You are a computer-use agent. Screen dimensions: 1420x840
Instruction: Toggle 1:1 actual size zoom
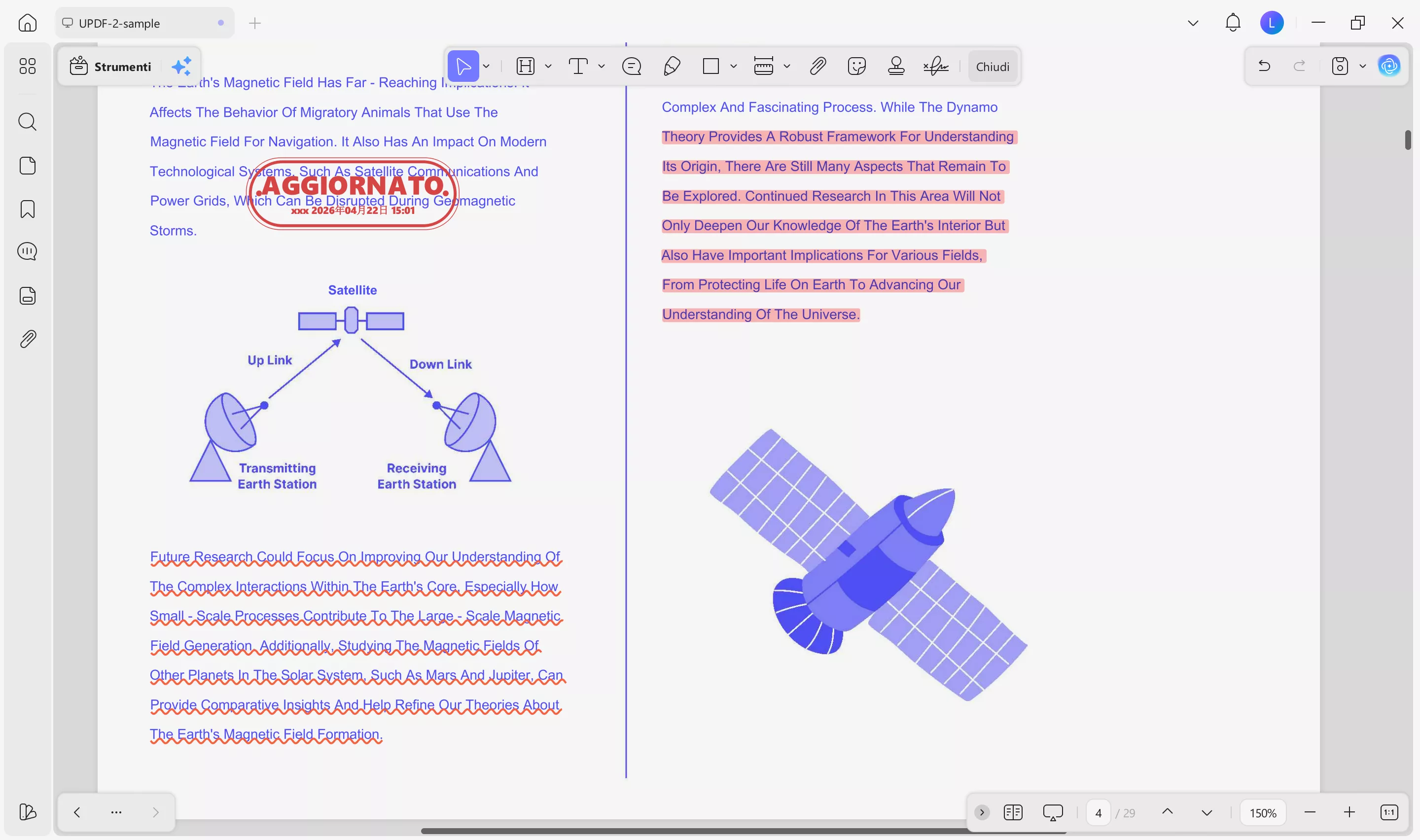point(1389,812)
